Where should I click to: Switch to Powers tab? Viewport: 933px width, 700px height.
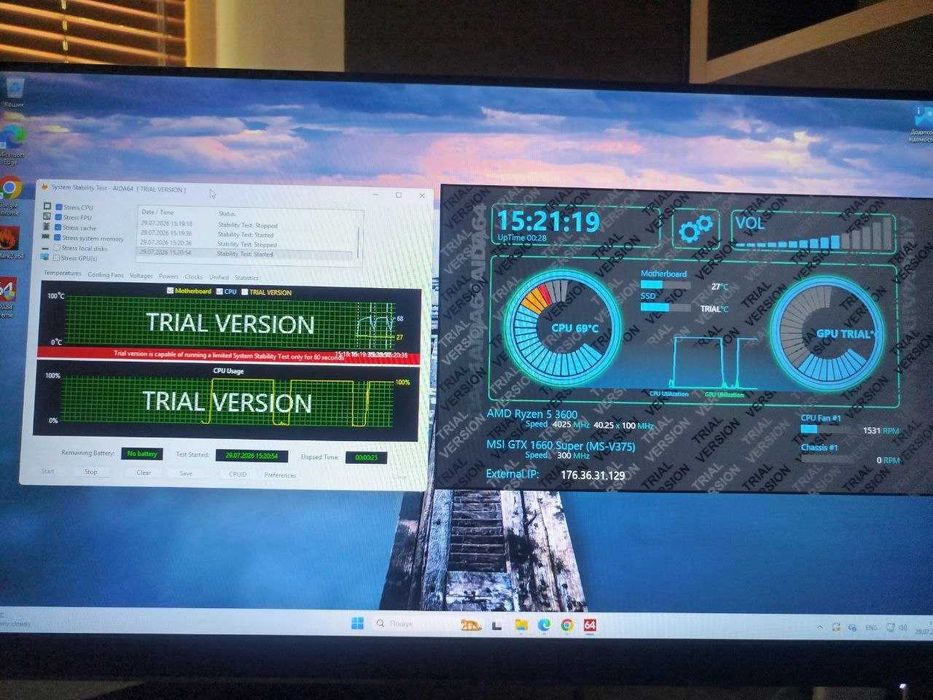pos(168,276)
